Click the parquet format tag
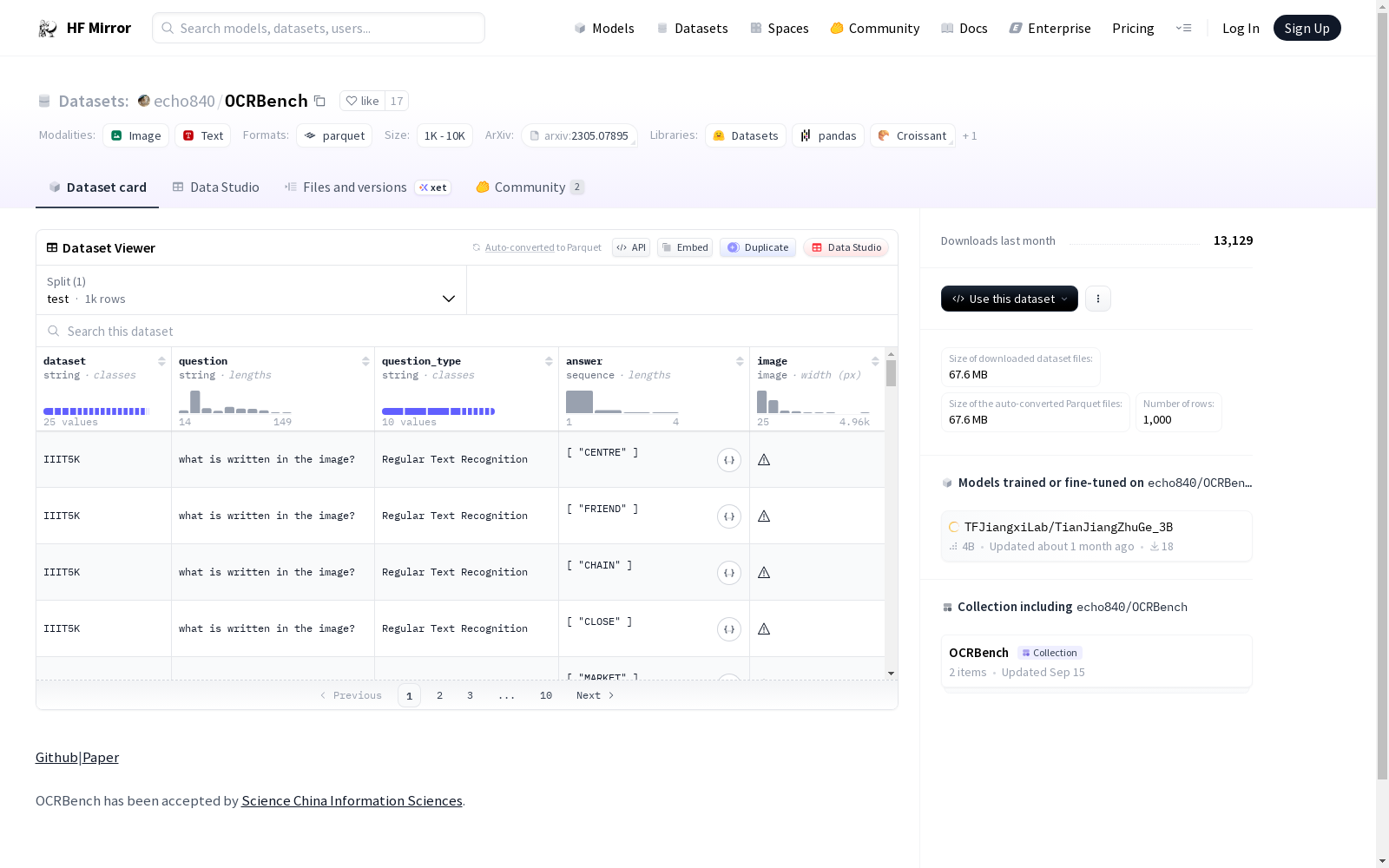Viewport: 1389px width, 868px height. [334, 135]
